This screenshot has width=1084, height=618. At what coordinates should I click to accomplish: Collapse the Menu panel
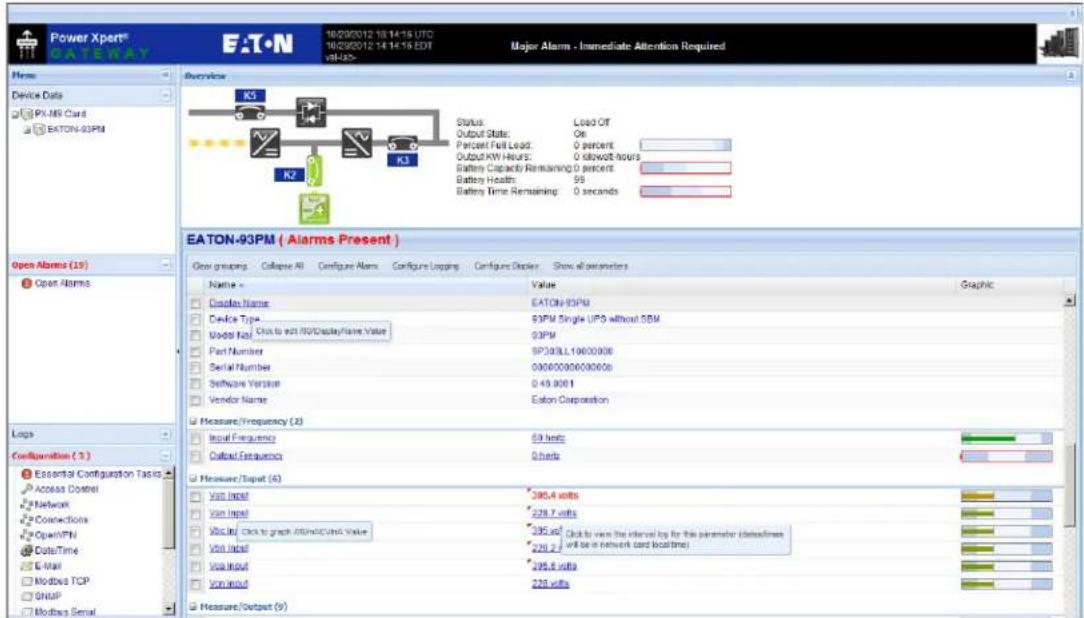pyautogui.click(x=165, y=75)
